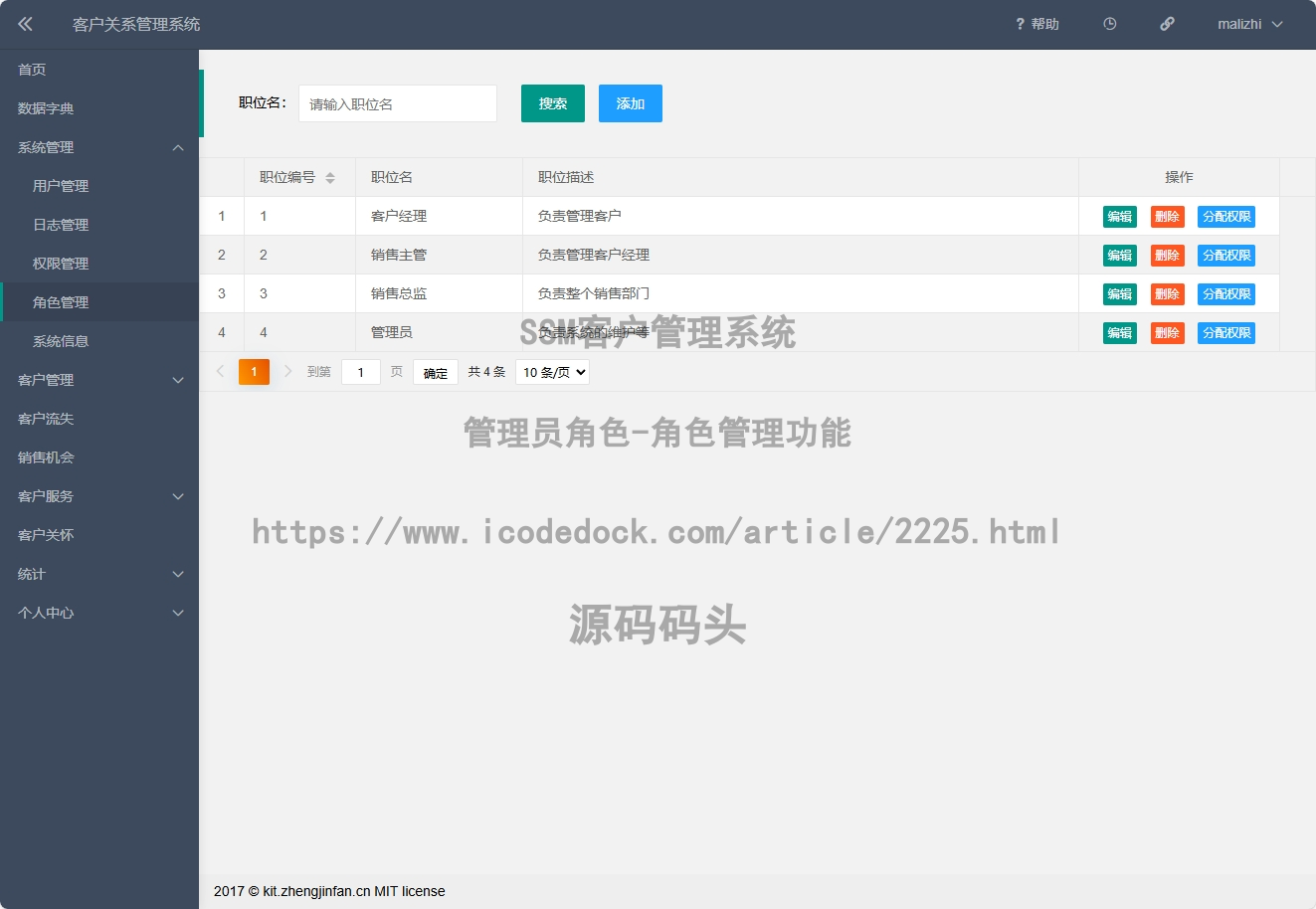Open 客户流失 in sidebar
The width and height of the screenshot is (1316, 909).
pos(99,419)
